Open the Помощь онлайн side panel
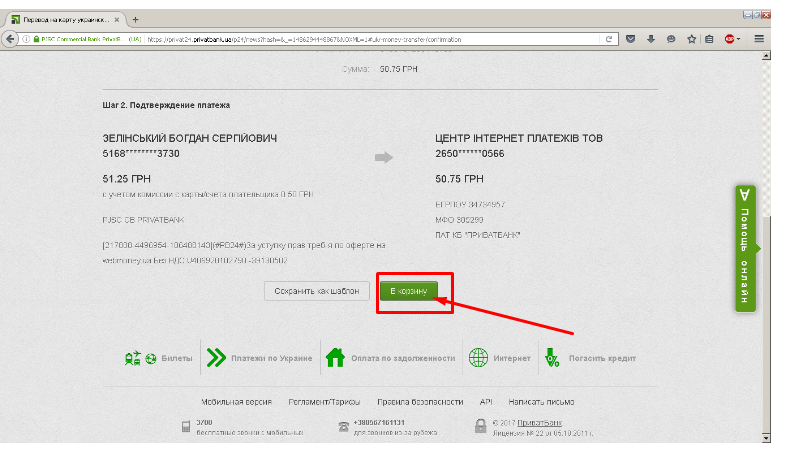Screen dimensions: 792x464 pyautogui.click(x=745, y=248)
